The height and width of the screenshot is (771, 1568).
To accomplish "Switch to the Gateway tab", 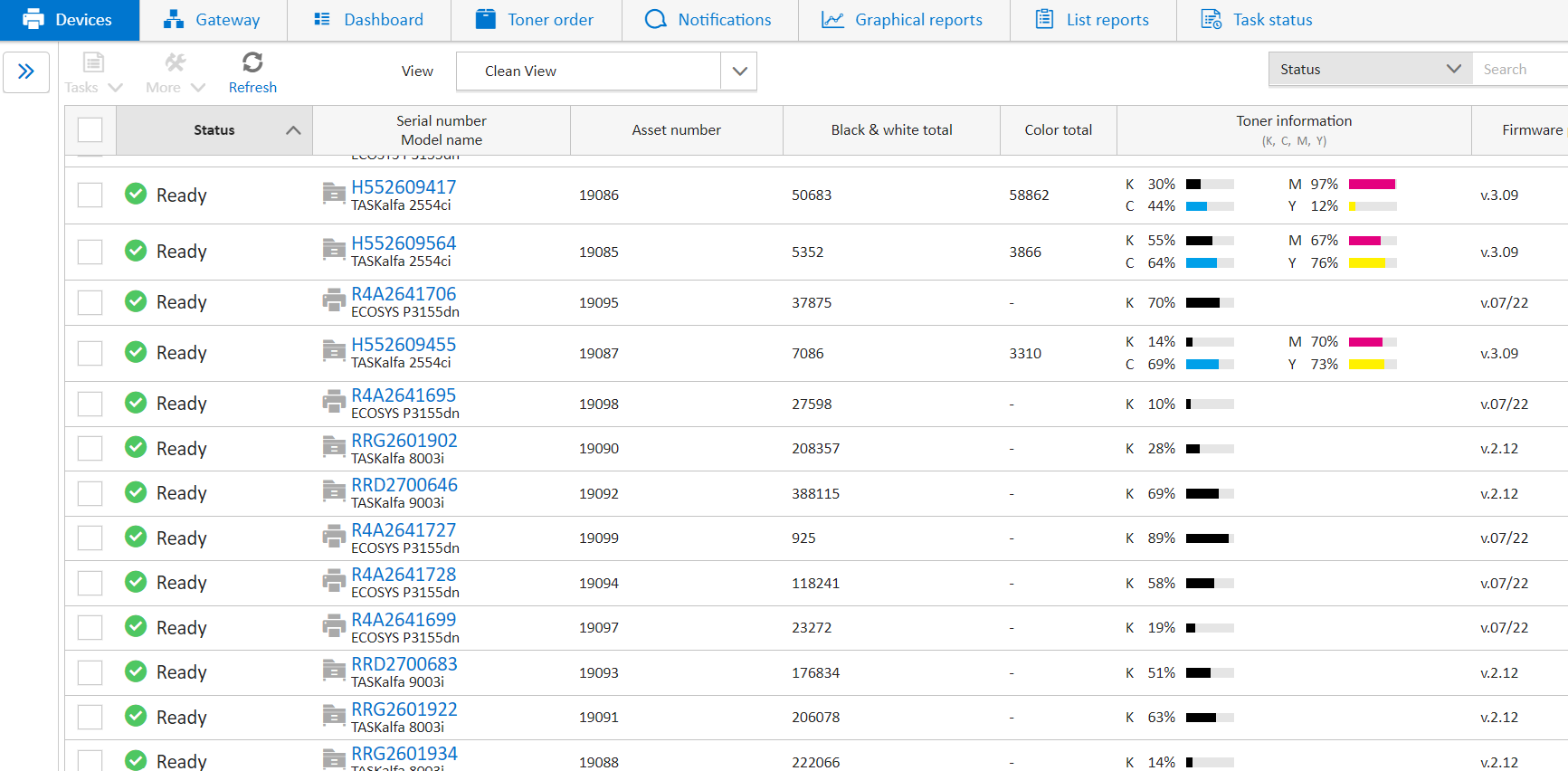I will (x=213, y=20).
